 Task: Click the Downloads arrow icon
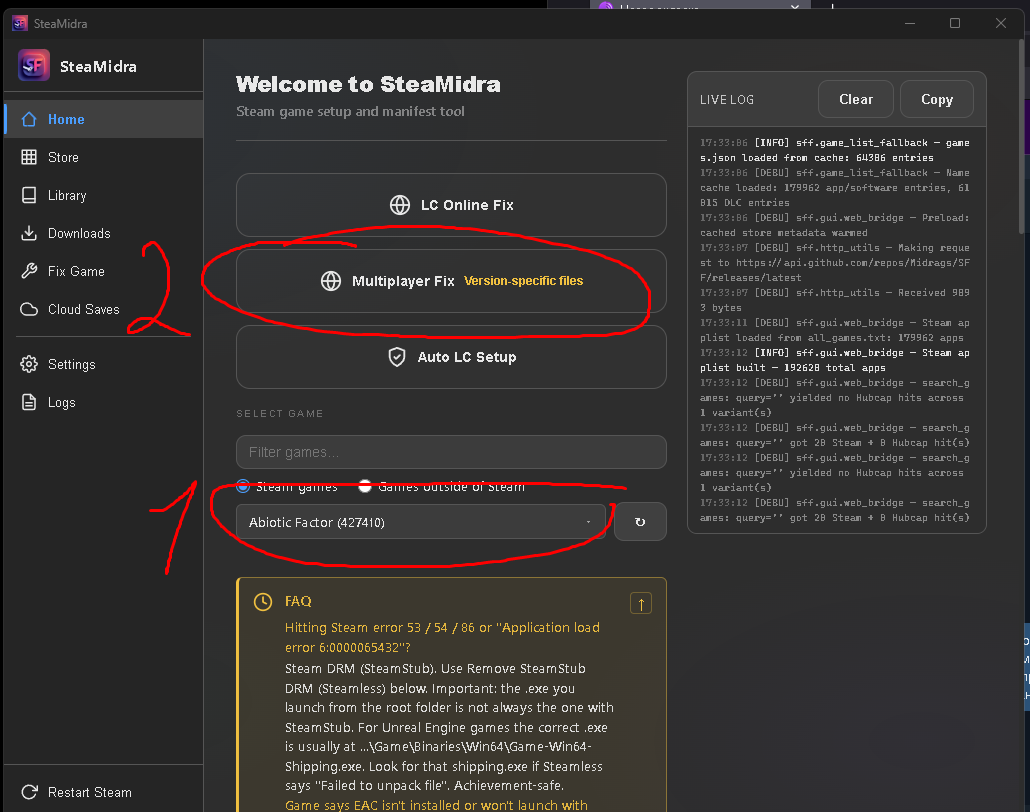point(29,233)
